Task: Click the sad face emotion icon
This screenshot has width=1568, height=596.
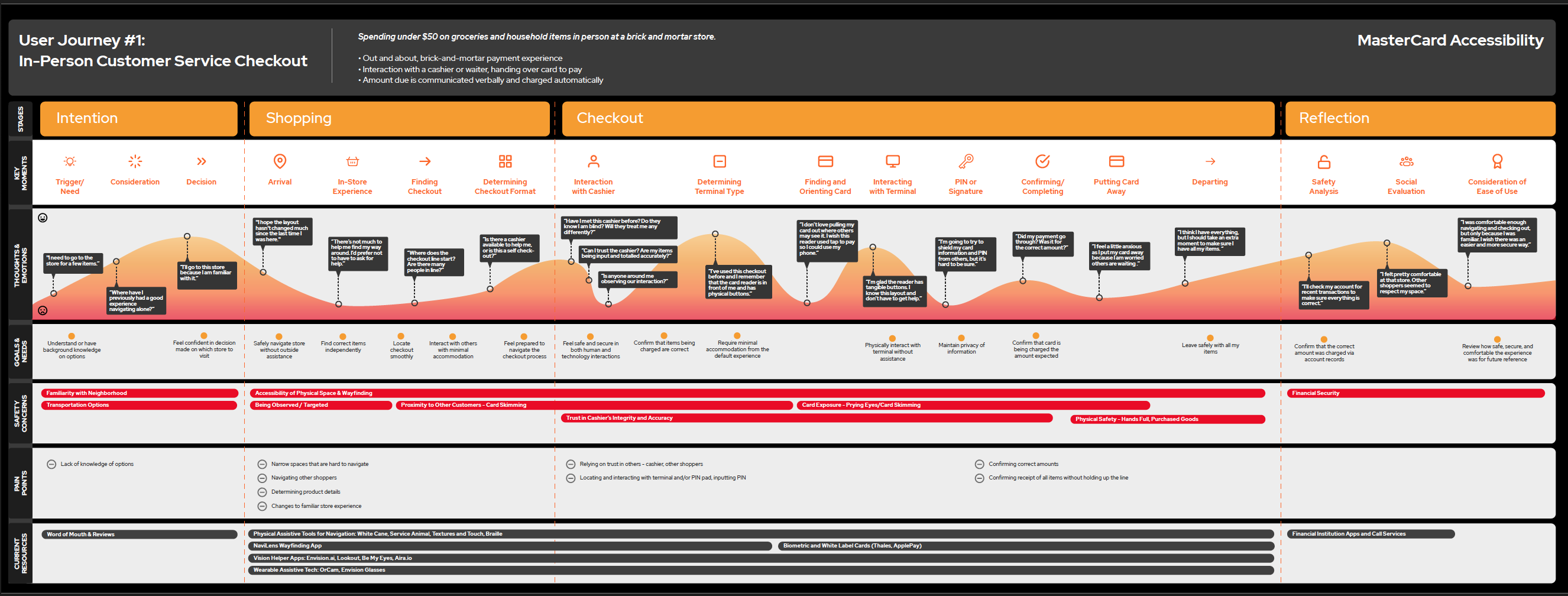Action: 43,310
